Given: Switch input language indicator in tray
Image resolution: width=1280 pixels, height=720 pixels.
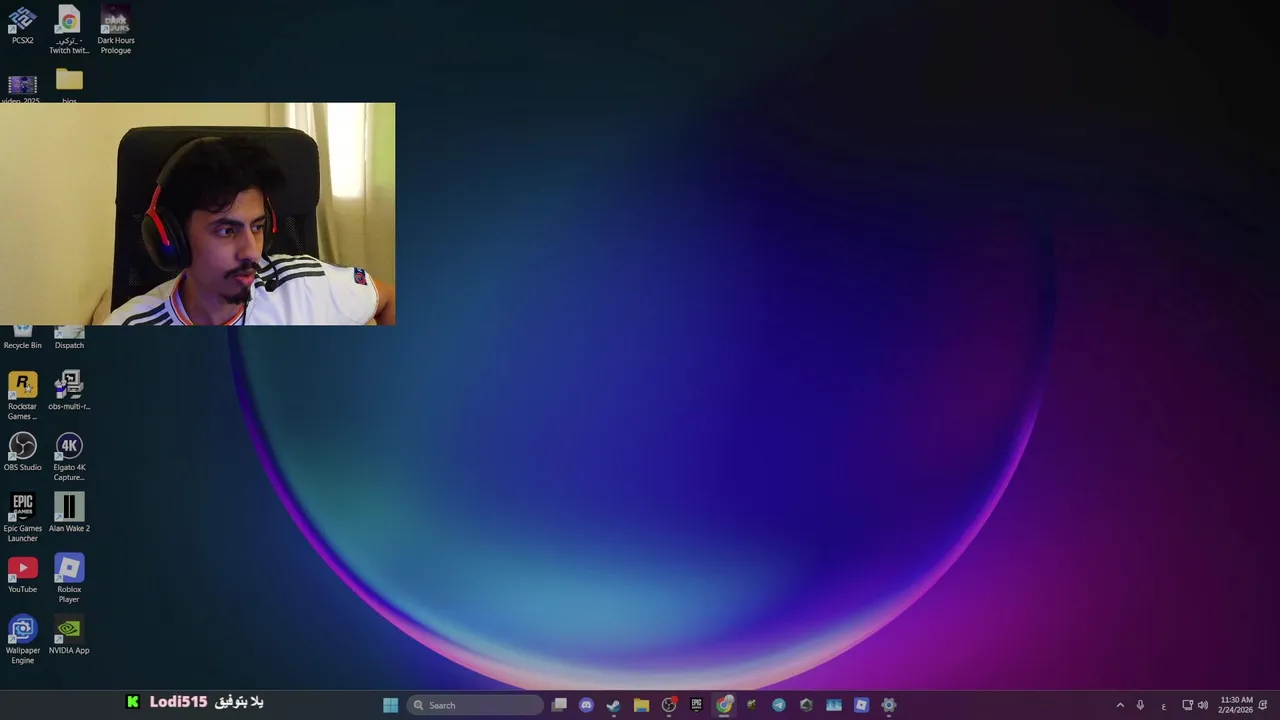Looking at the screenshot, I should 1163,706.
